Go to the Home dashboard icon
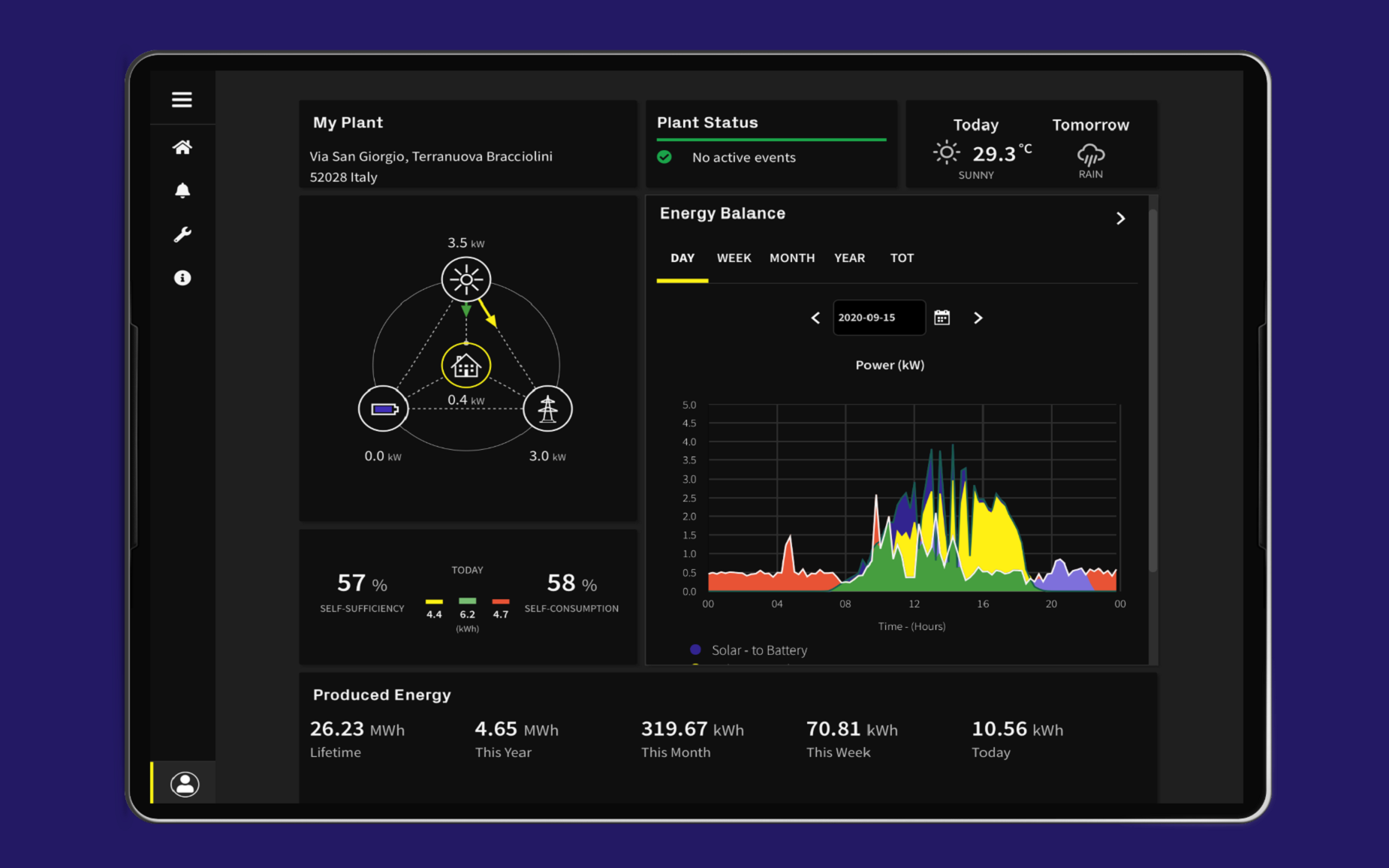 tap(182, 147)
